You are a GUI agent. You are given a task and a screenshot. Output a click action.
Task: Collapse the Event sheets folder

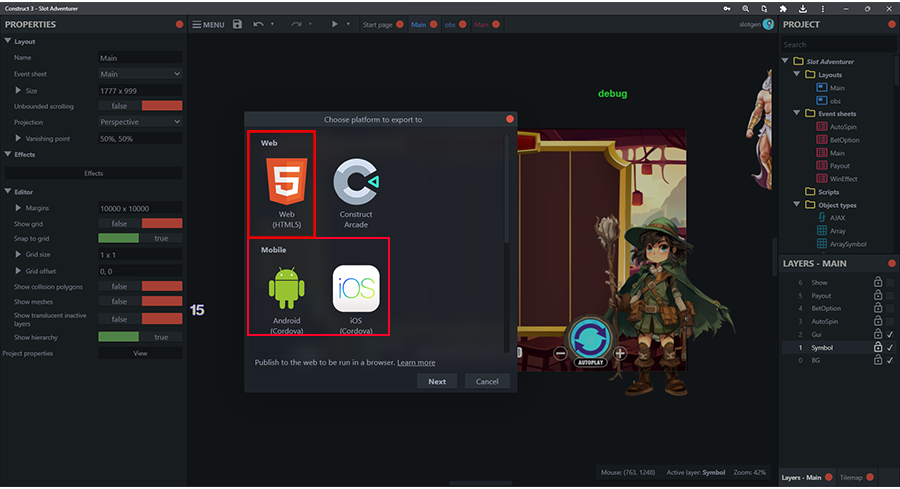click(797, 113)
